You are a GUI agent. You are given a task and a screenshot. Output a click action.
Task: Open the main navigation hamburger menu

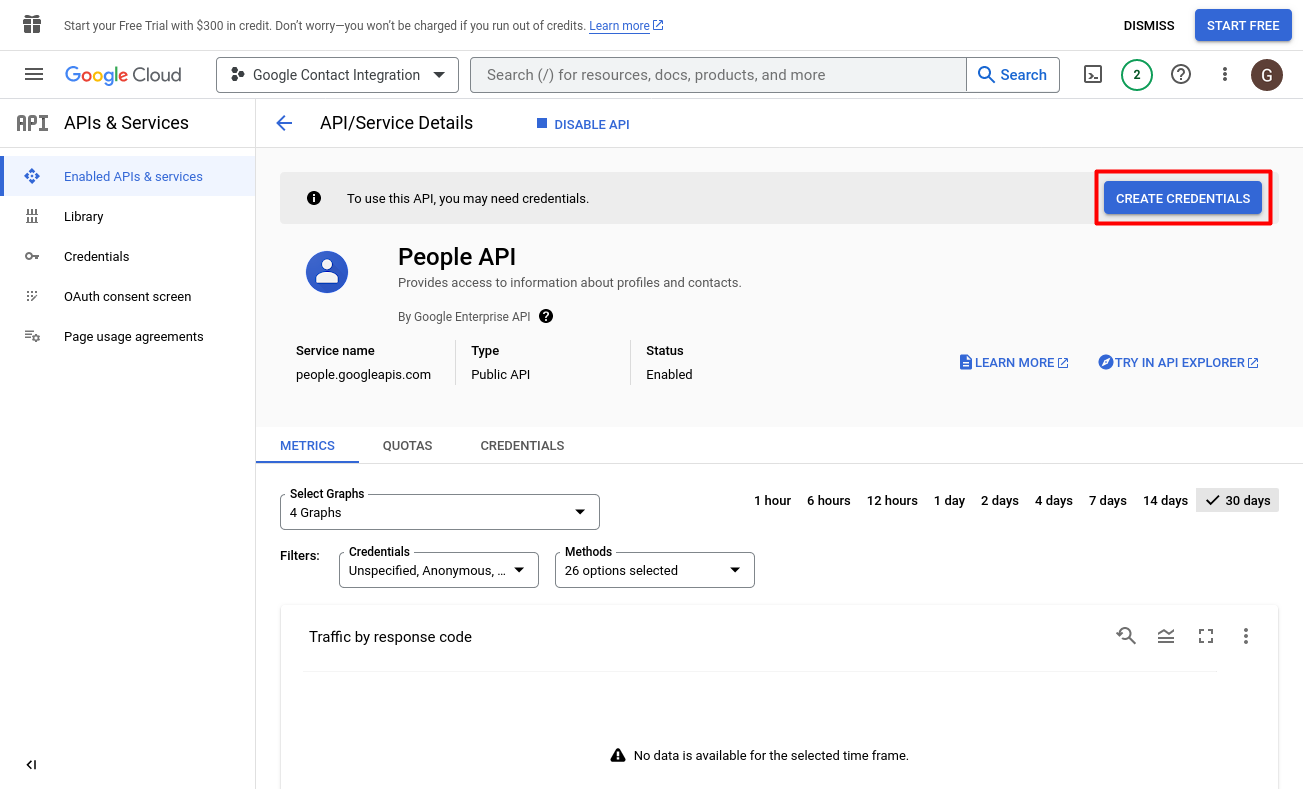point(34,74)
